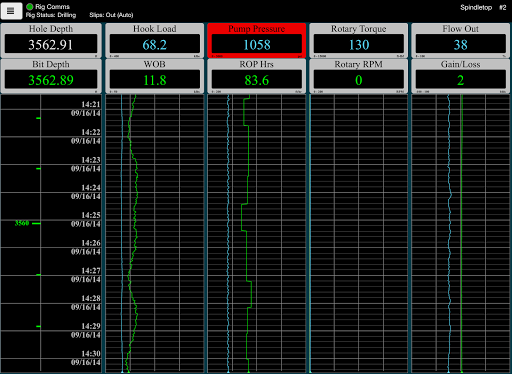Open the hamburger menu button
Image resolution: width=512 pixels, height=374 pixels.
click(11, 11)
